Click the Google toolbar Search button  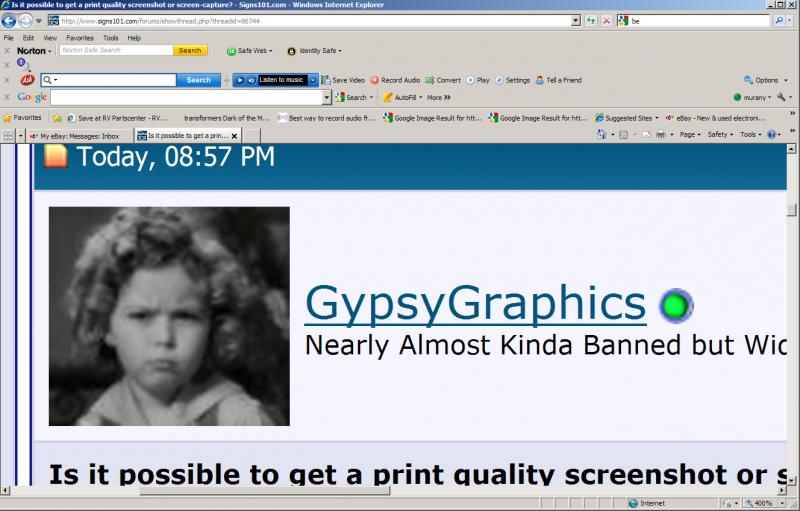click(x=354, y=97)
